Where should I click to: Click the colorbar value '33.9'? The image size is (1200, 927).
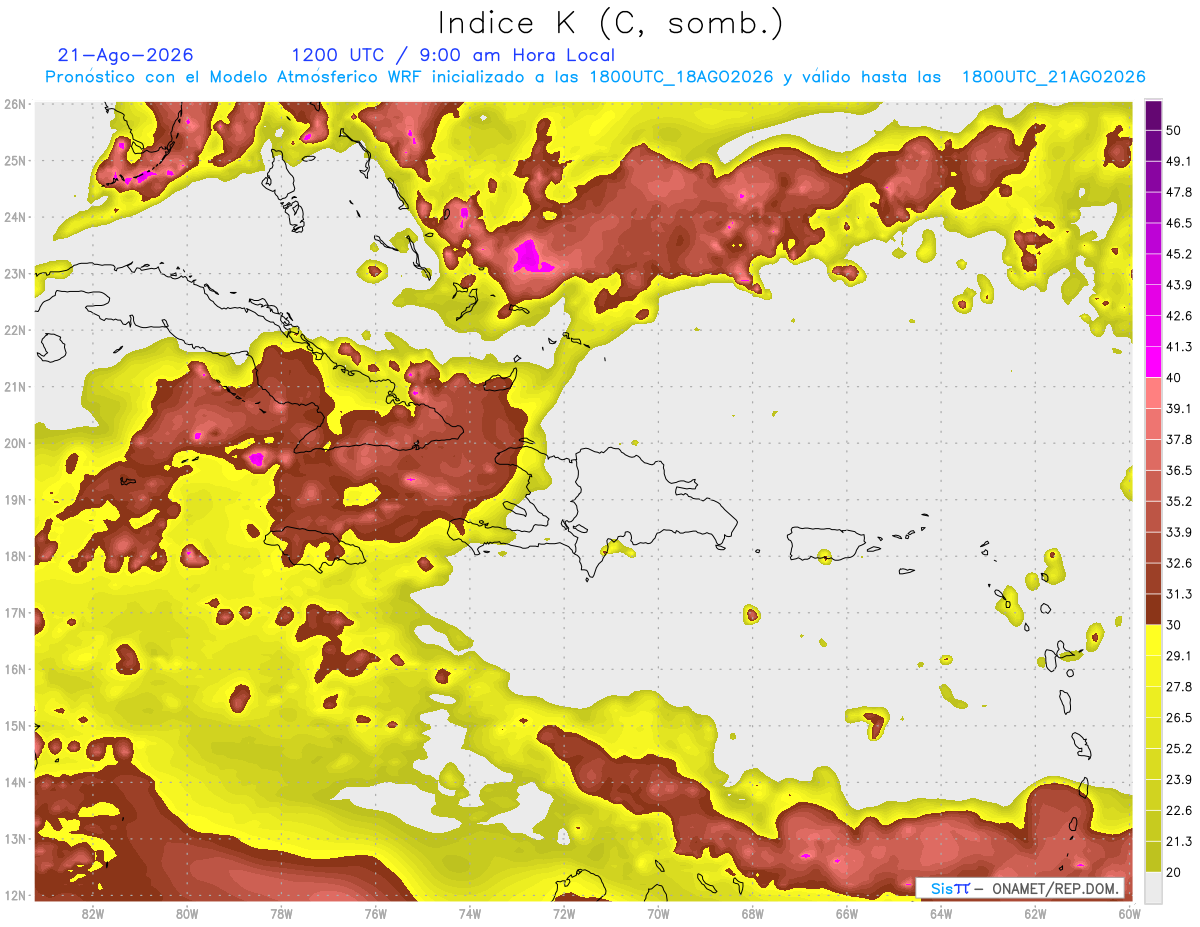pos(1179,532)
